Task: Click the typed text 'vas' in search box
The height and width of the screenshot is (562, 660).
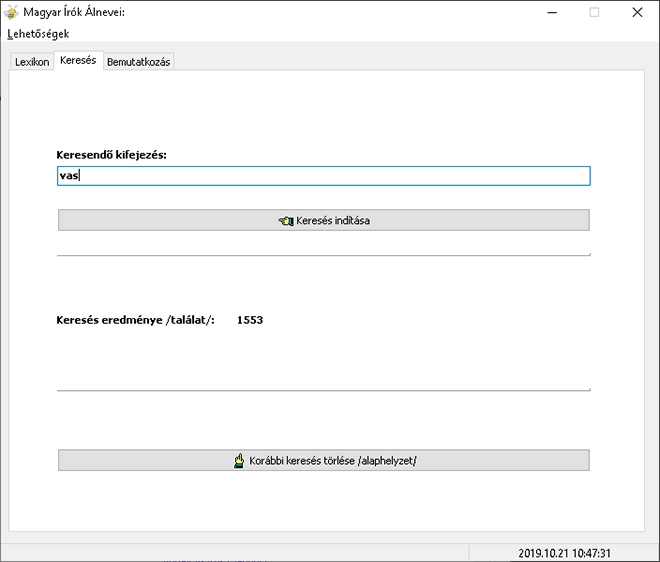Action: tap(69, 176)
